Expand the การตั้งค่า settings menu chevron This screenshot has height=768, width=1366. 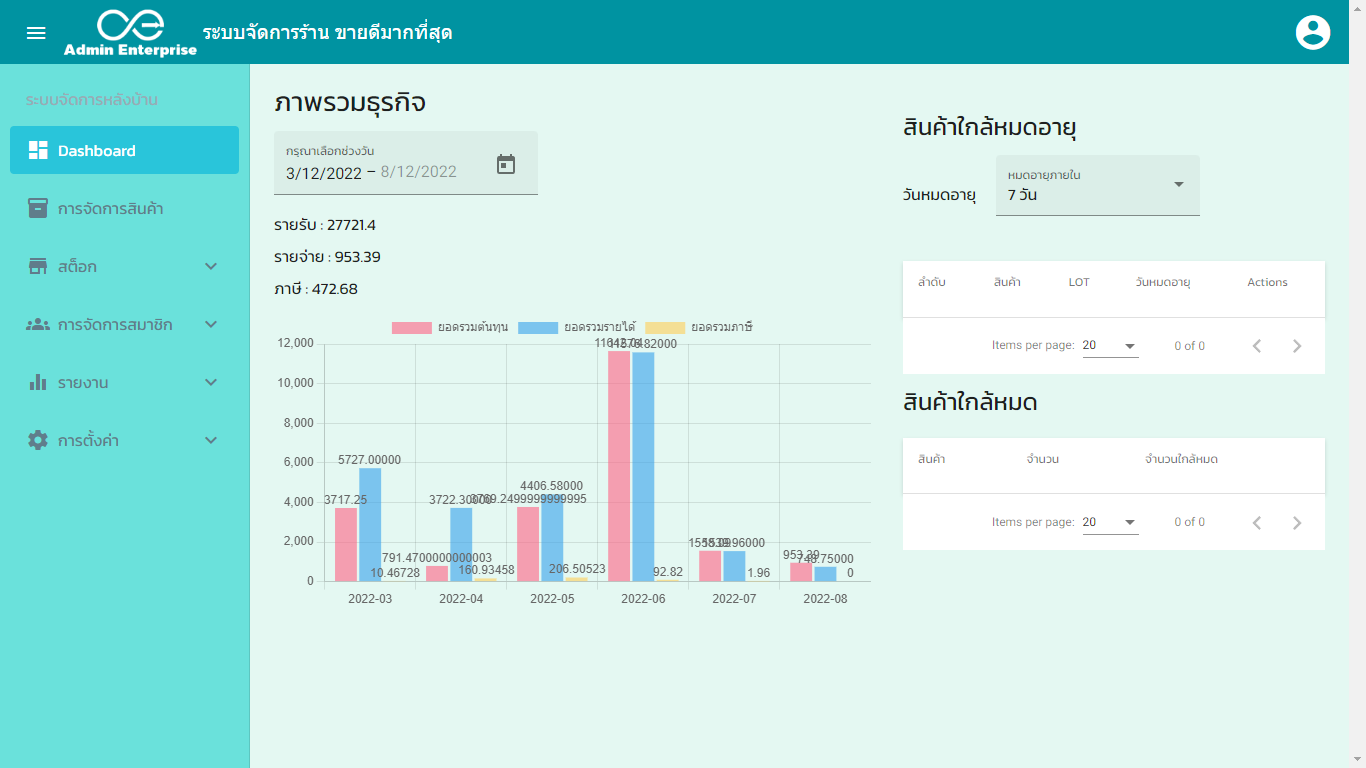click(210, 440)
